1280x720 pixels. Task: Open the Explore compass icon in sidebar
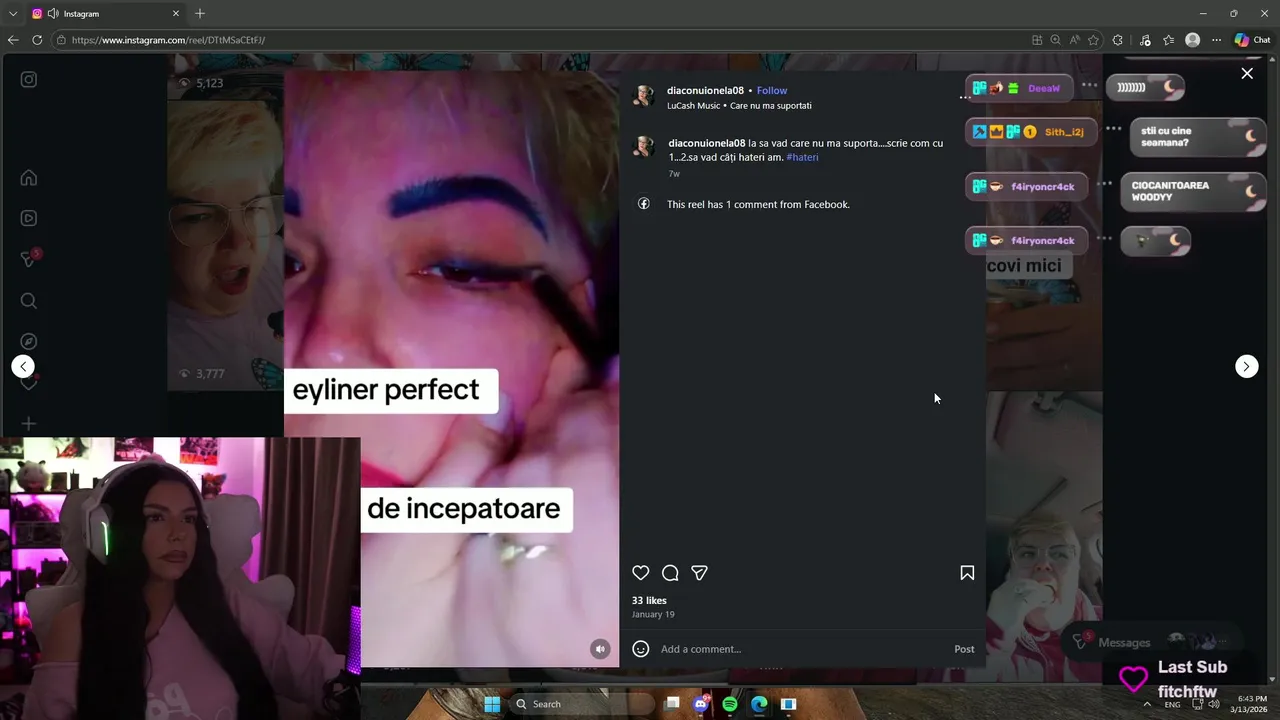29,342
